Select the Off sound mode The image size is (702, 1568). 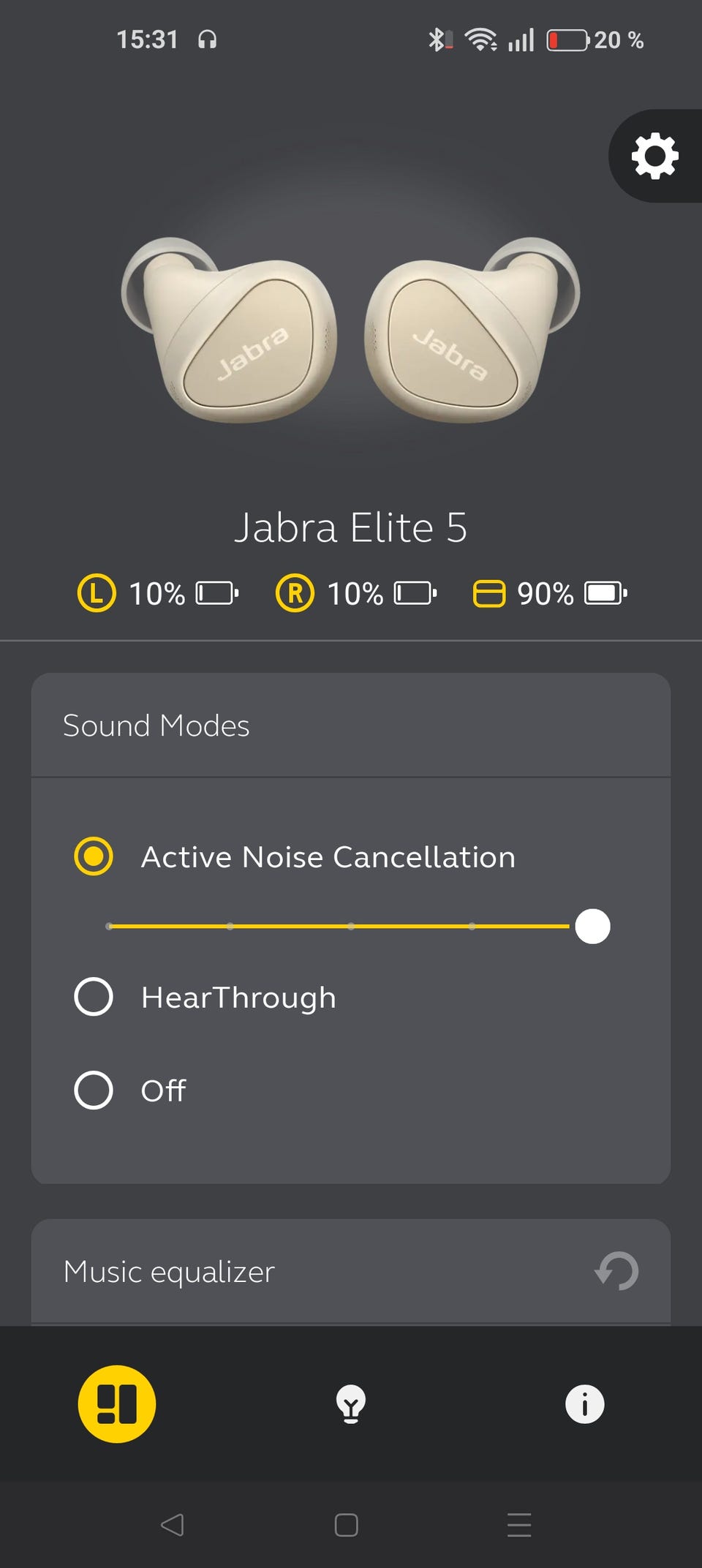pyautogui.click(x=94, y=1090)
